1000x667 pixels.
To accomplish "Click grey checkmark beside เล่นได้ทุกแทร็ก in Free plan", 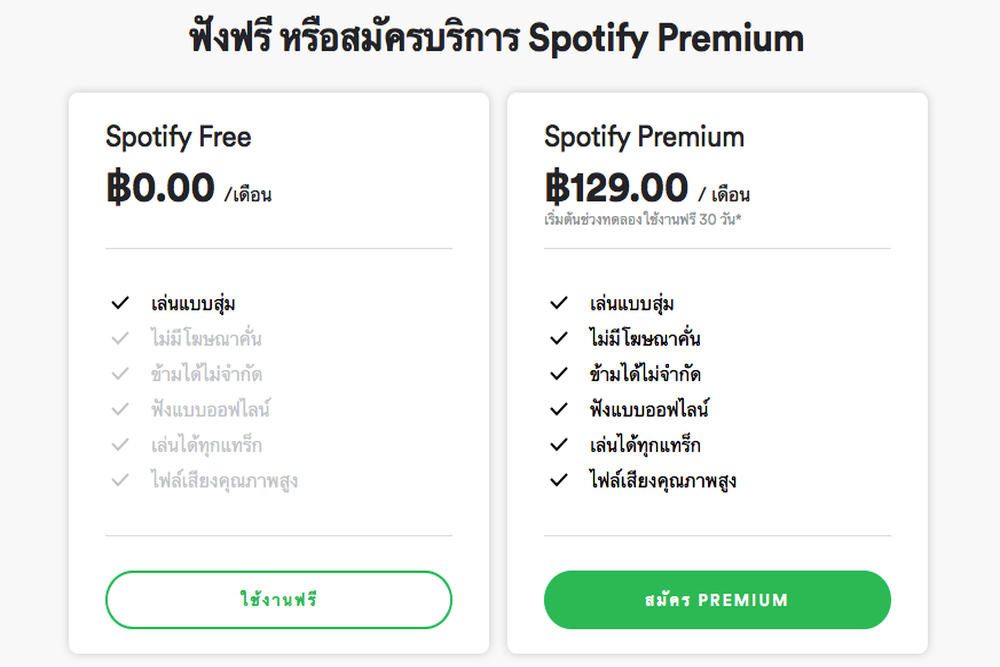I will [x=120, y=444].
